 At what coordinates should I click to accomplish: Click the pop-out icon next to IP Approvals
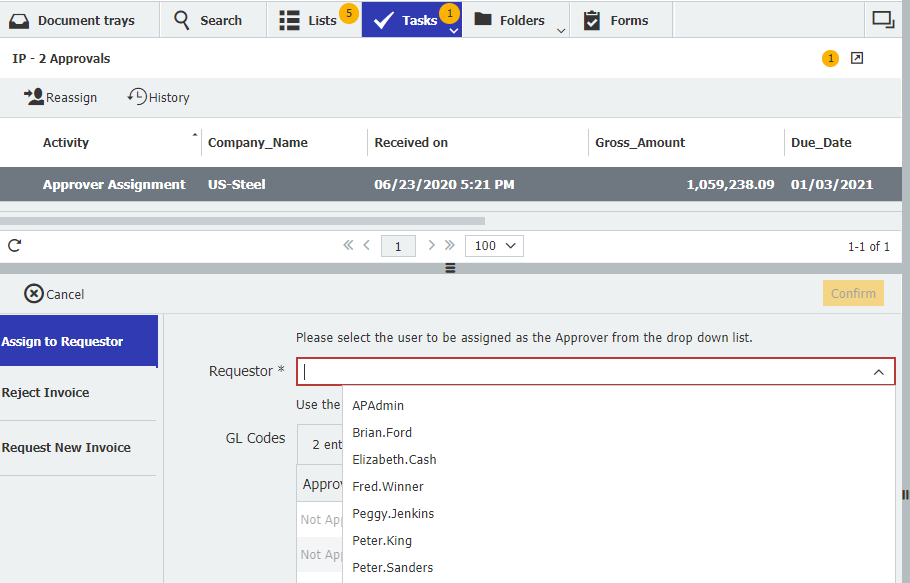click(x=856, y=58)
